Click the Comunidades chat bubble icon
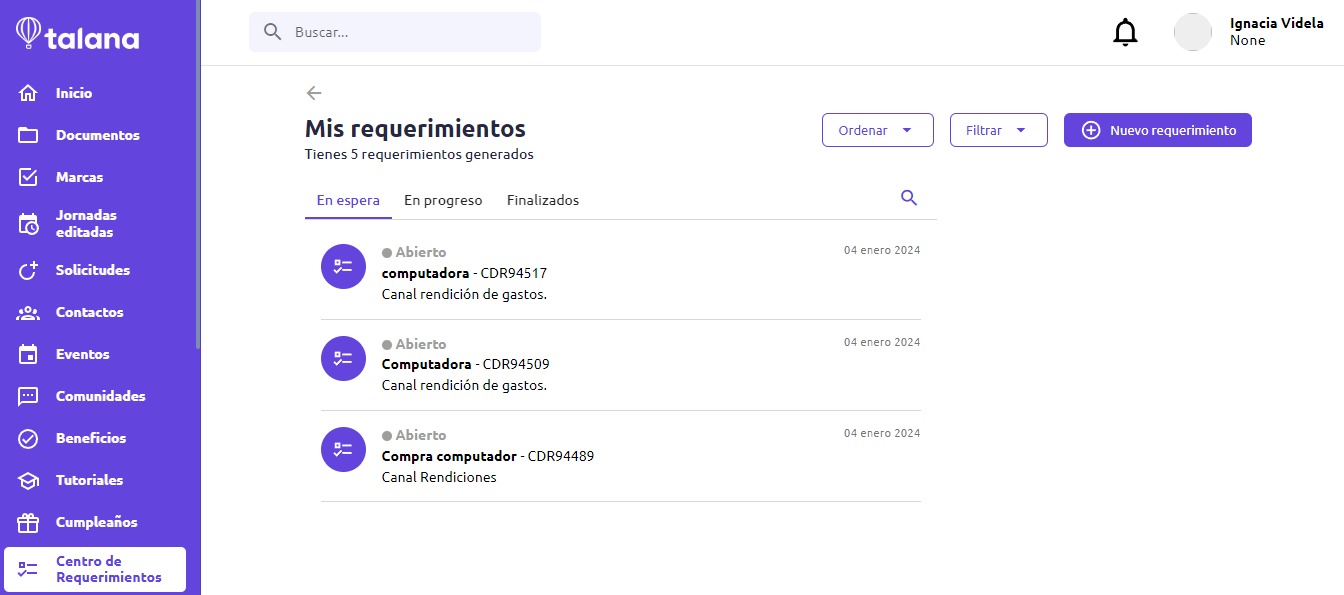The image size is (1344, 595). coord(28,396)
